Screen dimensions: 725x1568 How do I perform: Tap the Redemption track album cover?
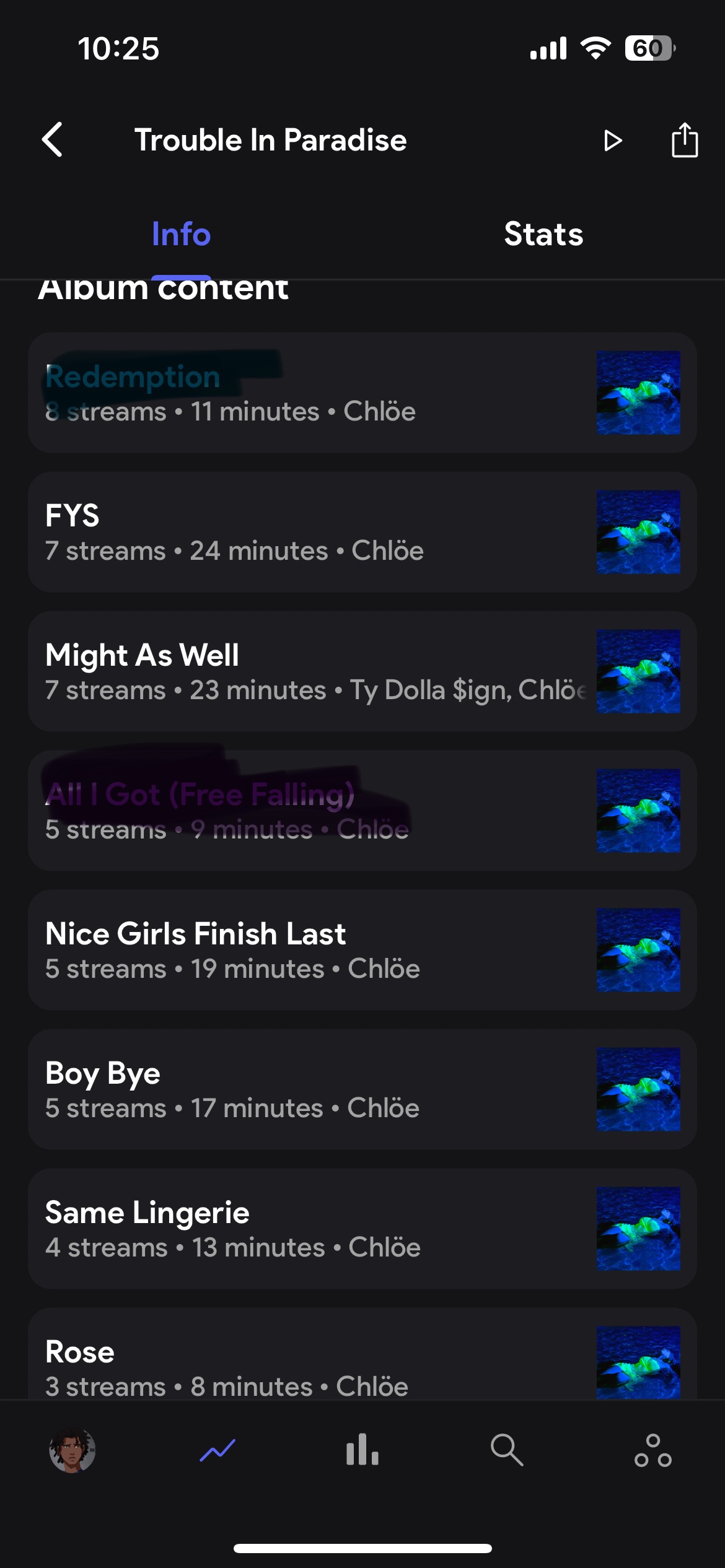[638, 393]
